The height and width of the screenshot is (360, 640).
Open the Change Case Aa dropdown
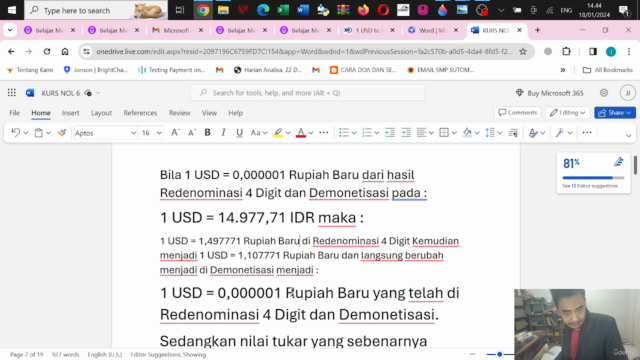259,133
